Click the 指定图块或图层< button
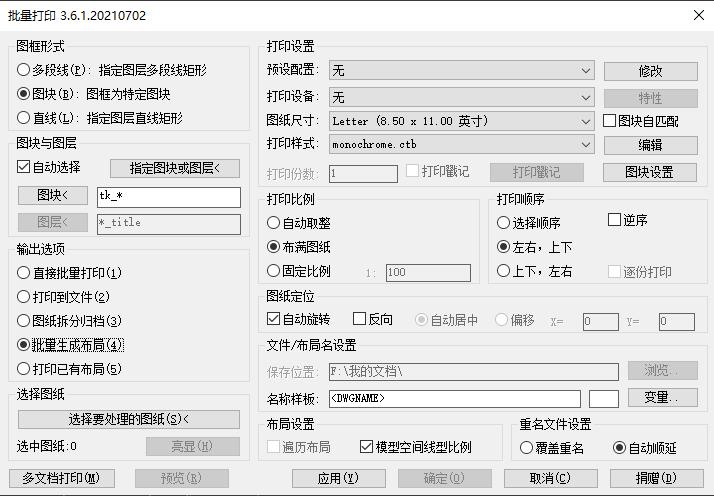 (175, 168)
